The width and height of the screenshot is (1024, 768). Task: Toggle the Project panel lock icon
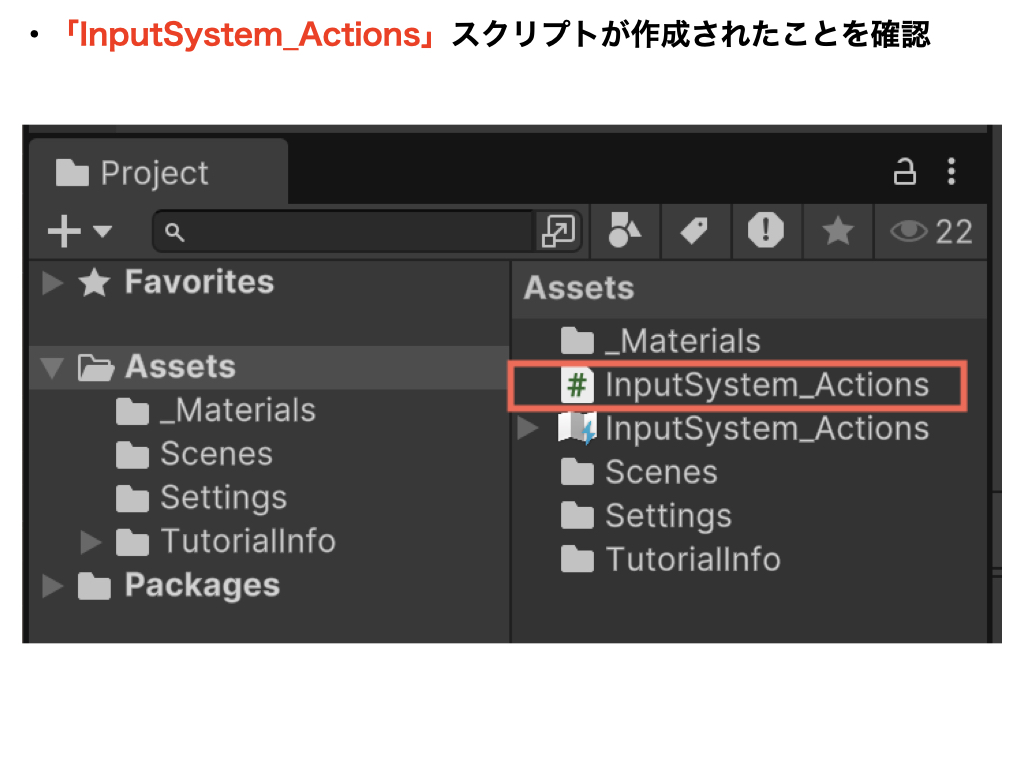[x=905, y=172]
